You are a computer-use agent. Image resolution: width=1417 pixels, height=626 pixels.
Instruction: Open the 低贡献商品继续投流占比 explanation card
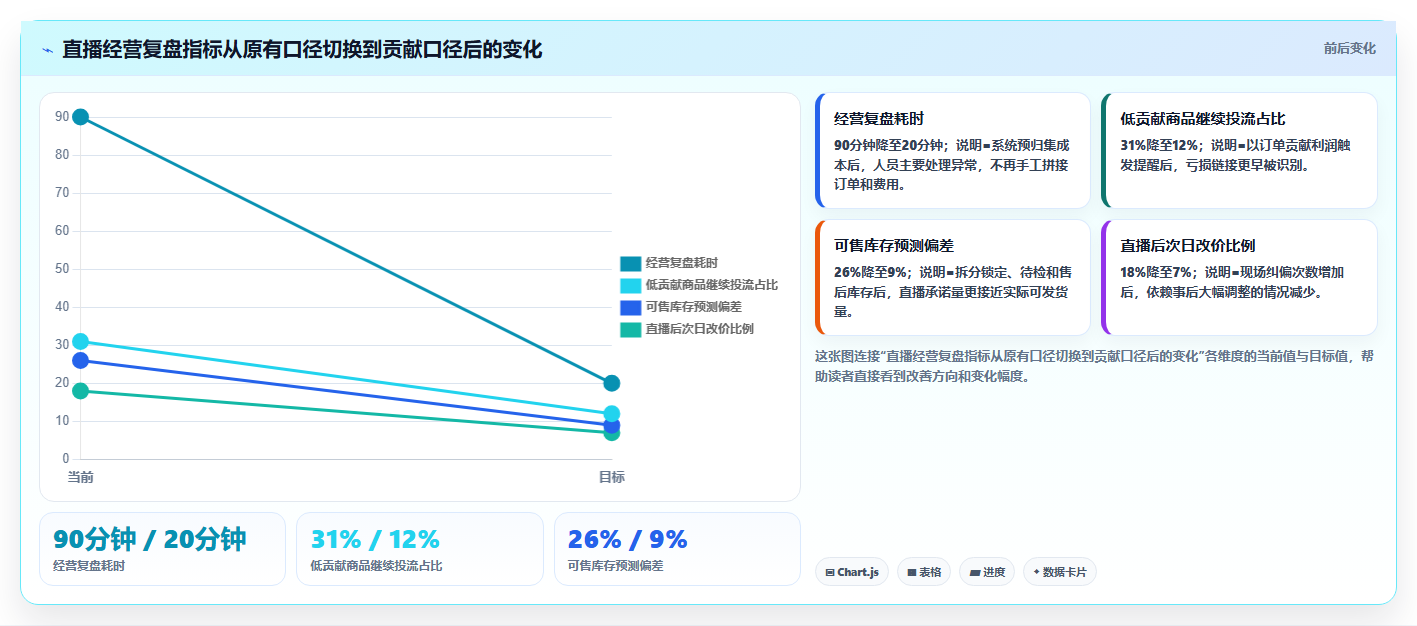coord(1239,150)
